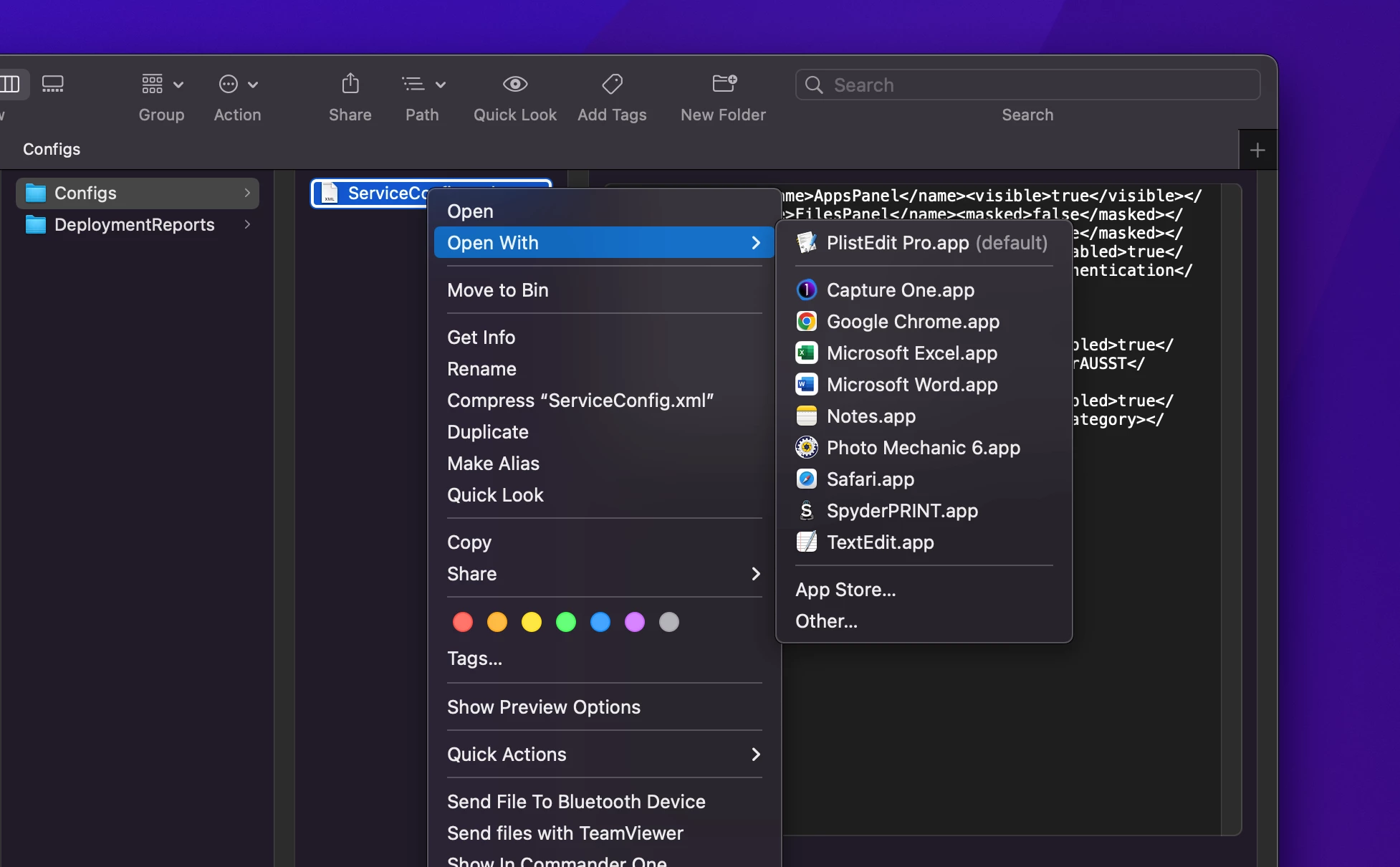Viewport: 1400px width, 867px height.
Task: Click the New Folder toolbar icon
Action: click(x=724, y=85)
